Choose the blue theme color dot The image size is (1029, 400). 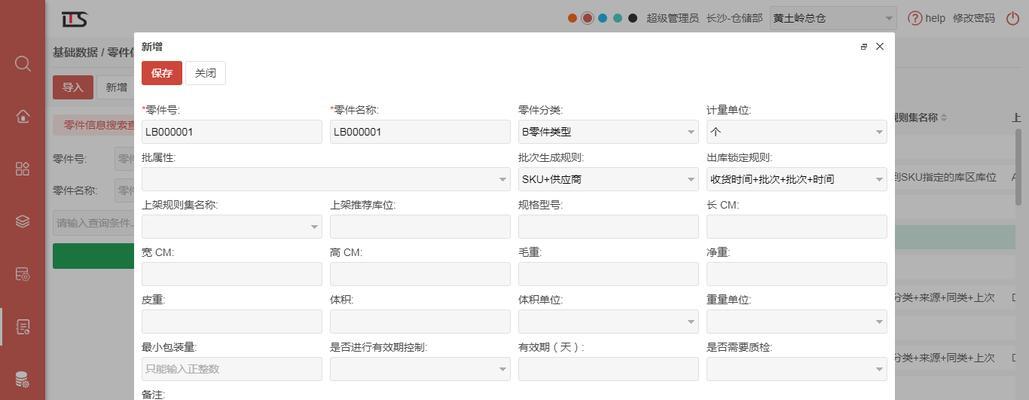click(602, 18)
